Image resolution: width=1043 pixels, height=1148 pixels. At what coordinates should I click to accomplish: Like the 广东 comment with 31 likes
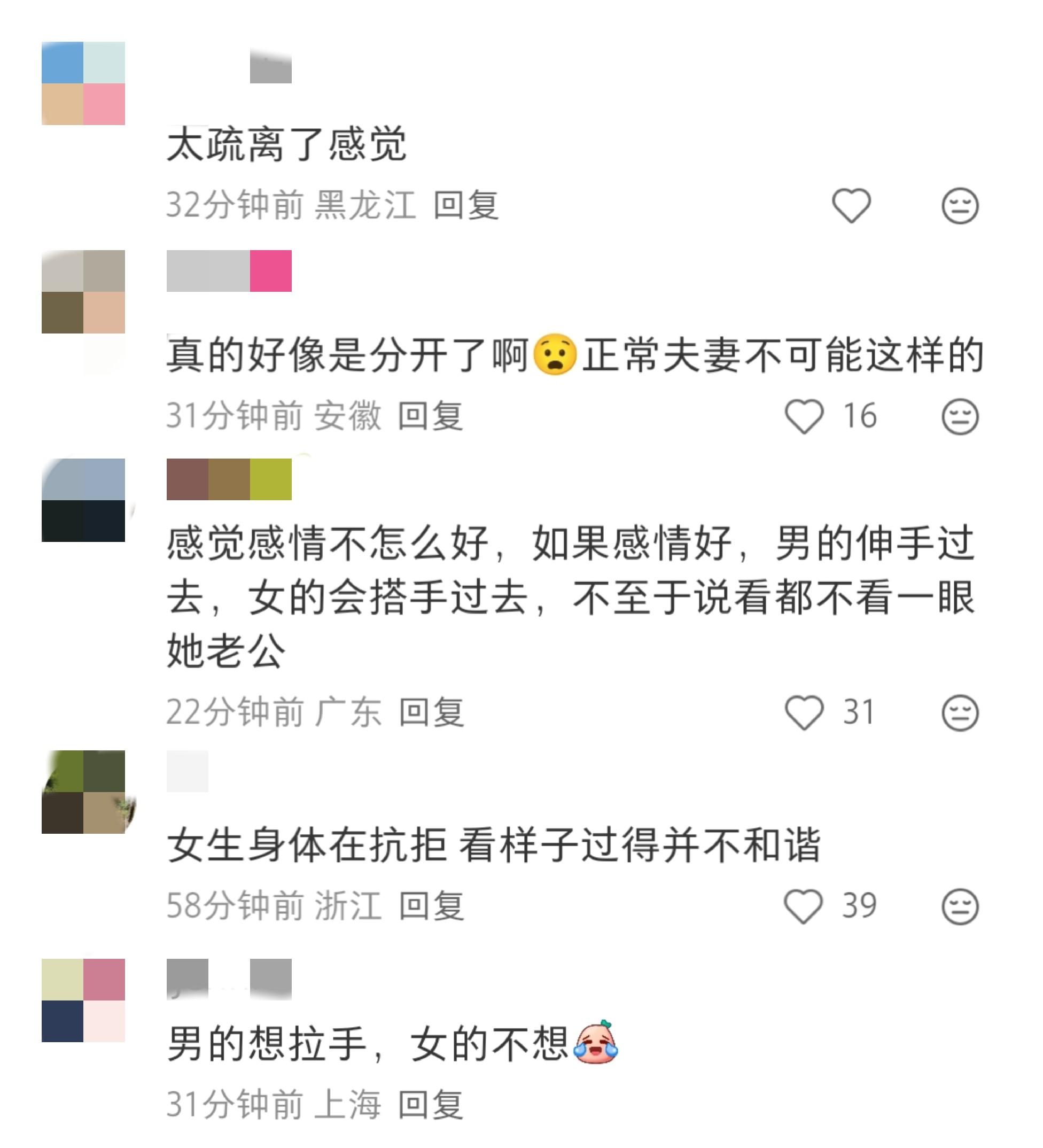(804, 712)
